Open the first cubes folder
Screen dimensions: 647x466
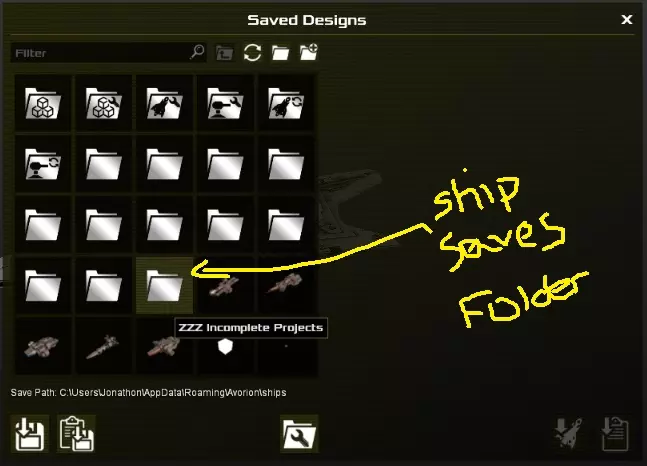tap(43, 103)
